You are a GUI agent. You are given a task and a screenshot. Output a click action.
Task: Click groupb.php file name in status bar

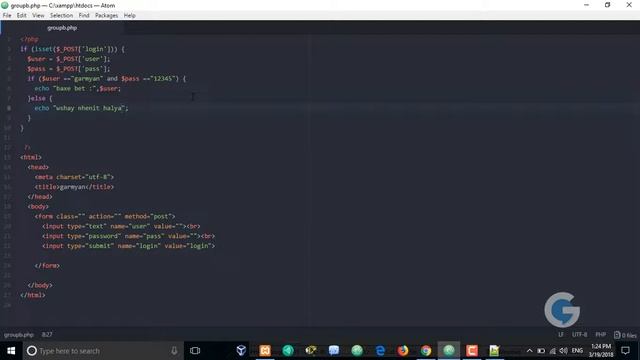pyautogui.click(x=19, y=335)
